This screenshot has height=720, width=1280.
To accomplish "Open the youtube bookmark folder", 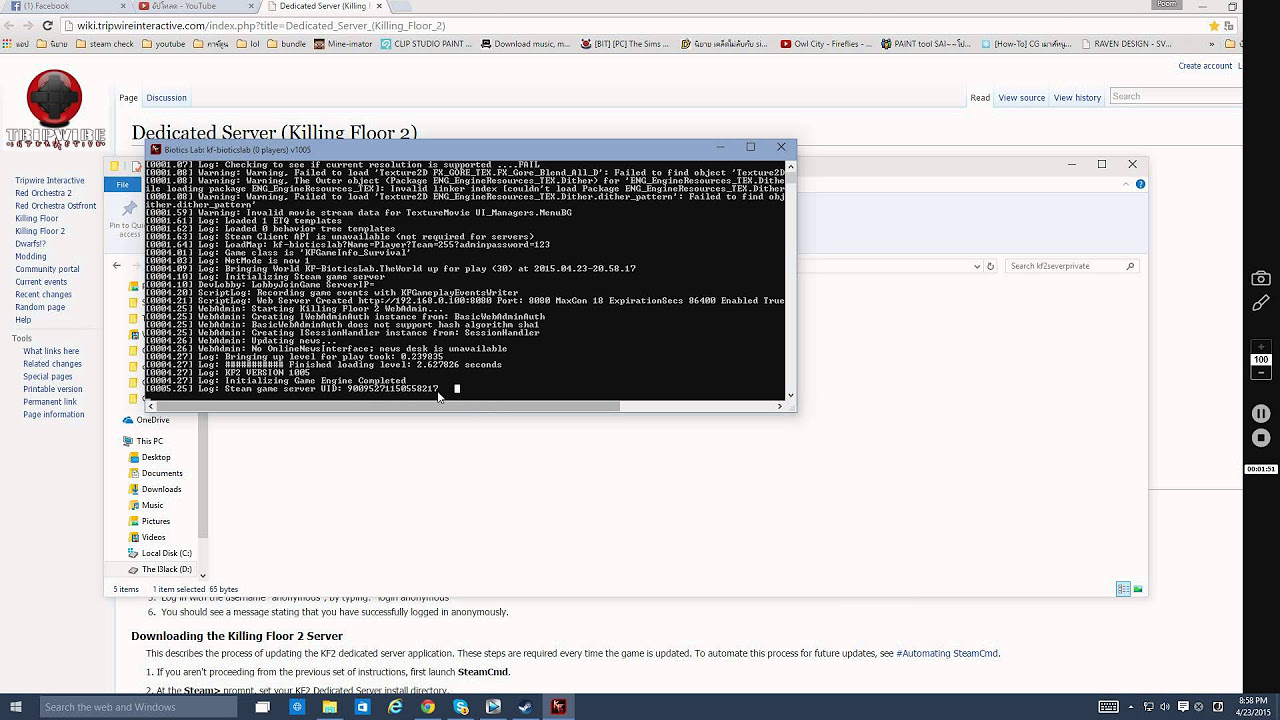I will tap(164, 44).
